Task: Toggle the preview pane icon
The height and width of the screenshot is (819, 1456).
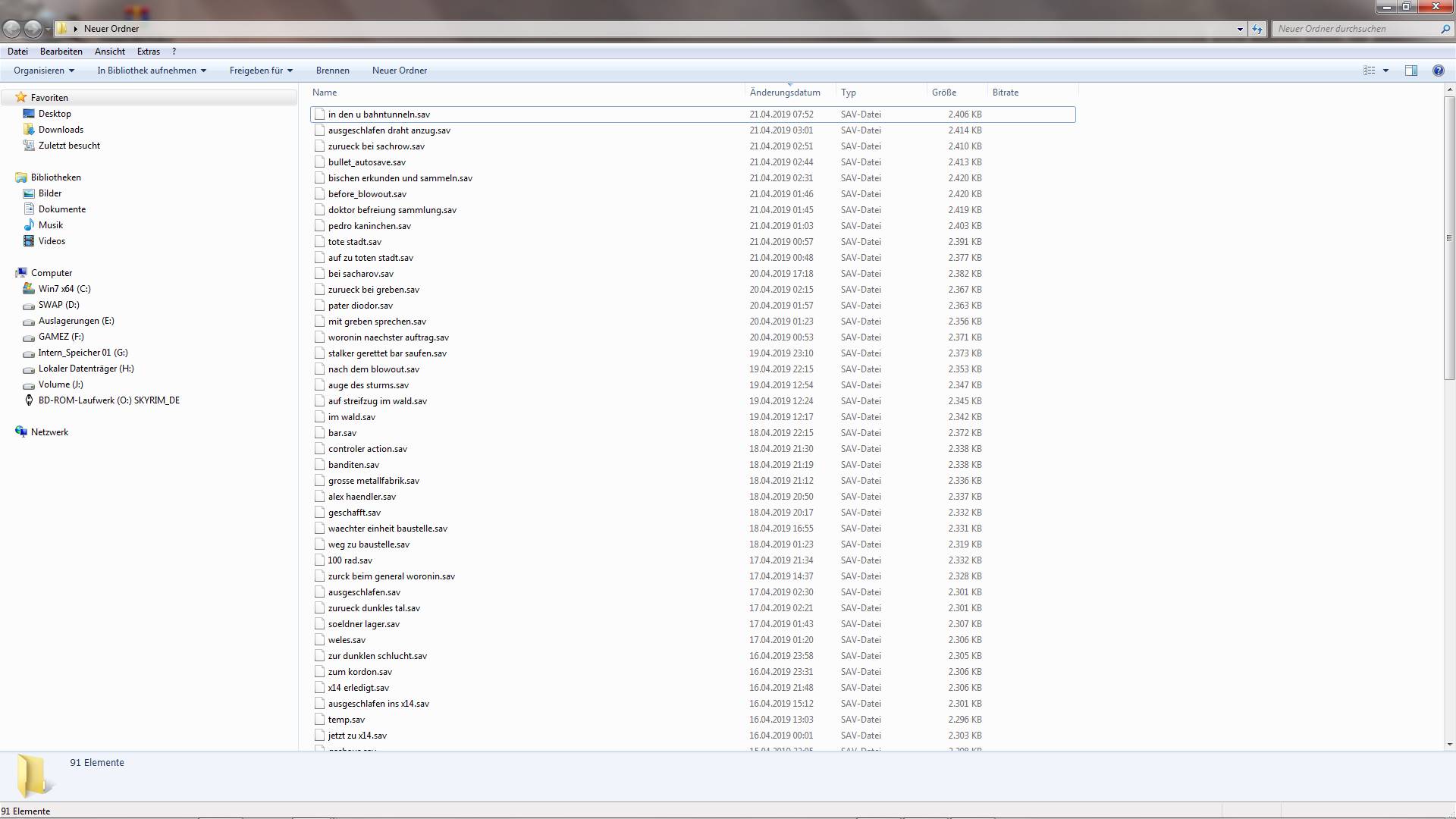Action: 1410,71
